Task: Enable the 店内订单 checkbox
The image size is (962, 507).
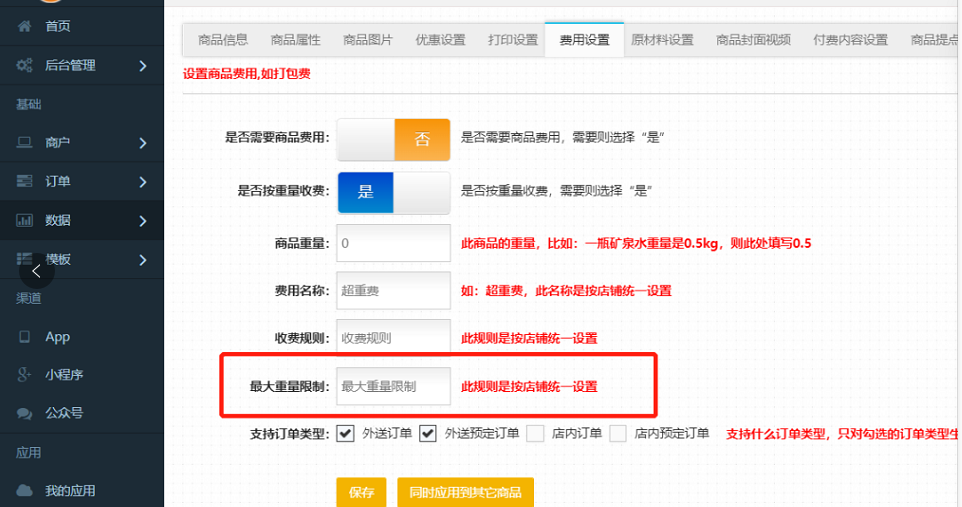Action: click(535, 433)
